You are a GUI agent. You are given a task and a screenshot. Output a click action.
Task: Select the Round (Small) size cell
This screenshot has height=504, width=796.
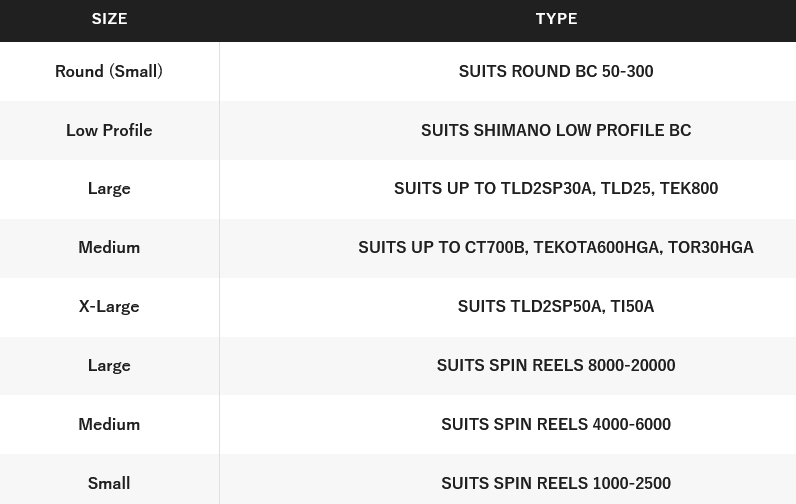pos(109,72)
